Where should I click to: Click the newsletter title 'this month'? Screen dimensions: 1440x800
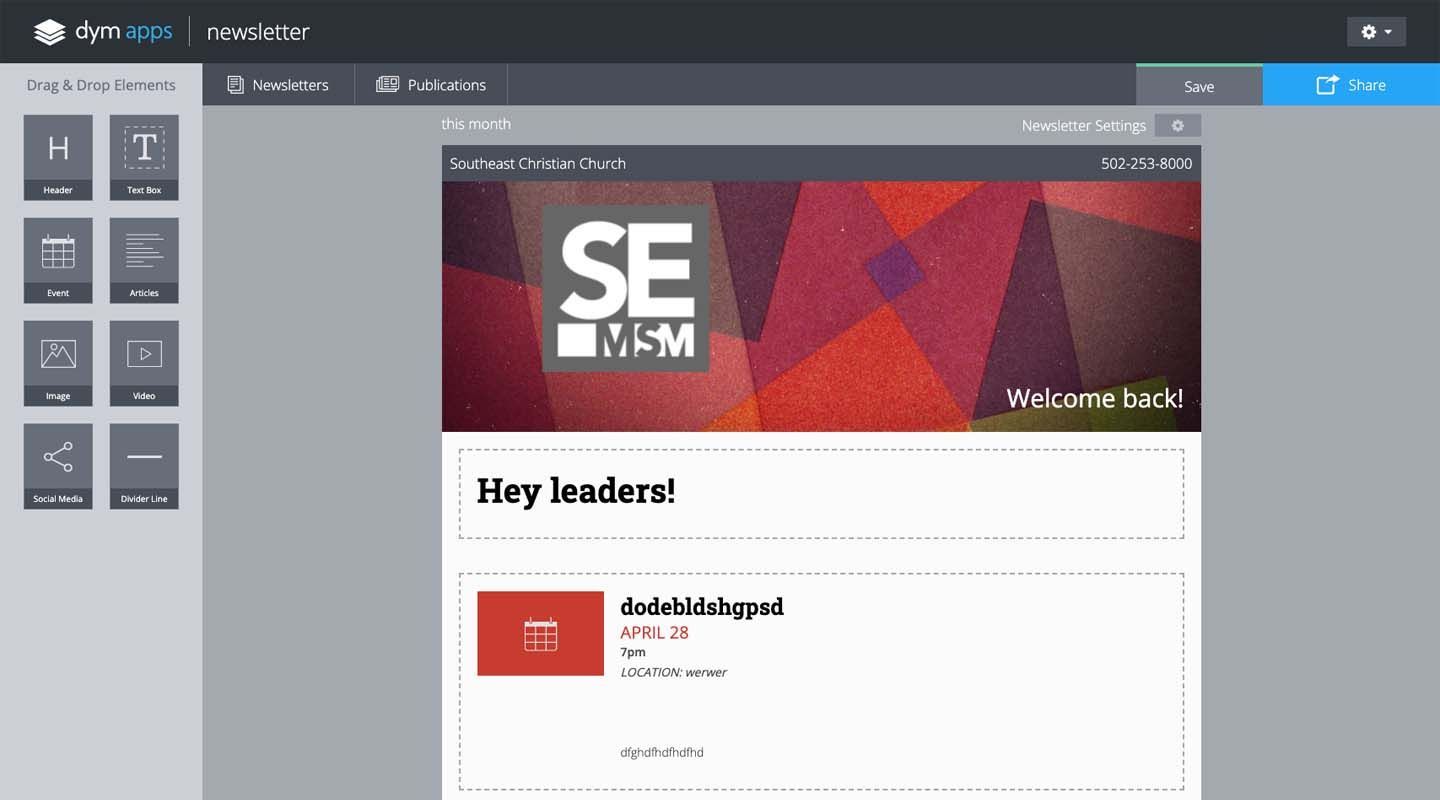pyautogui.click(x=476, y=124)
